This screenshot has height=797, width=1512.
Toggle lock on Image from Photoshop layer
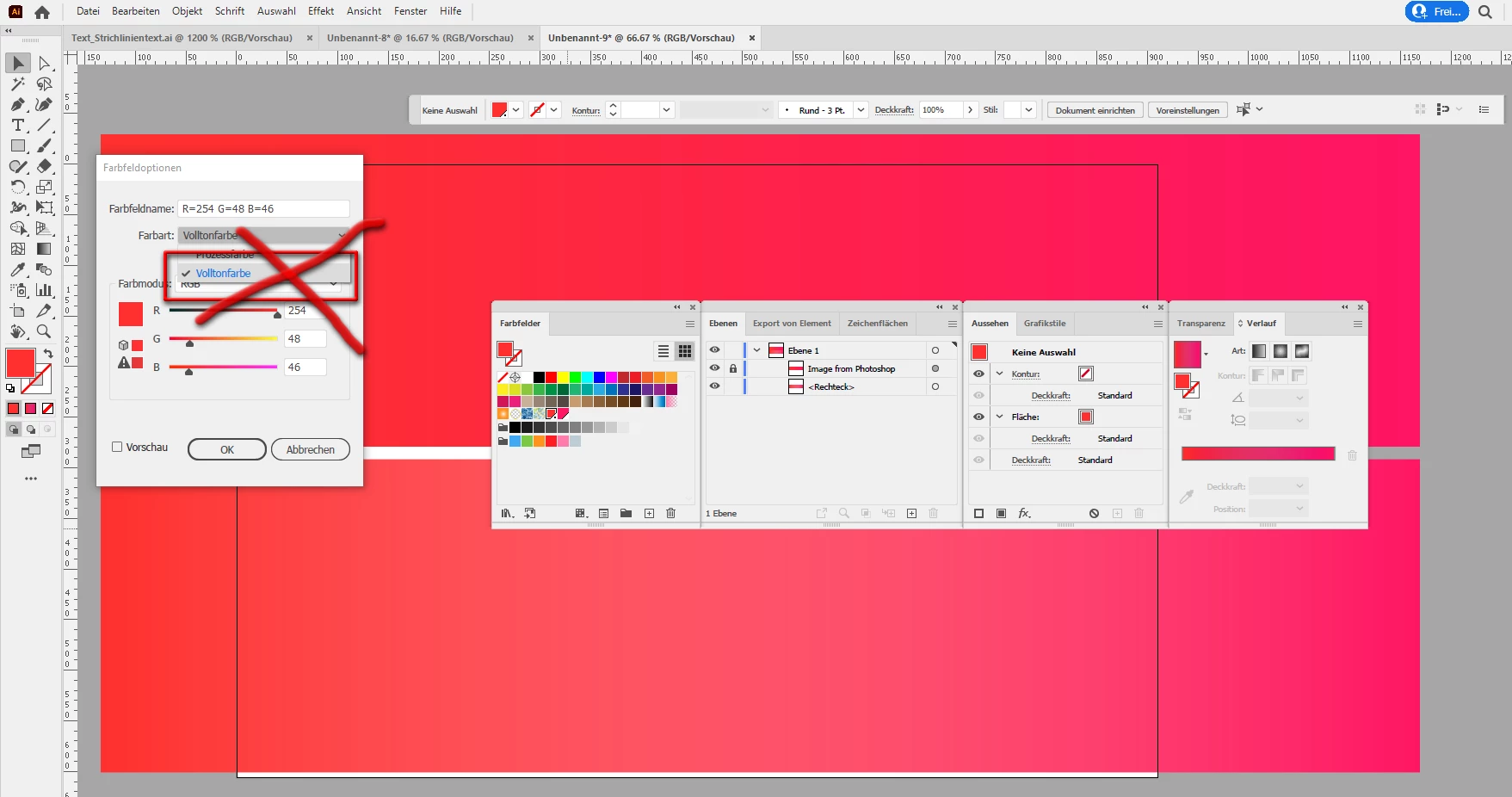[733, 368]
